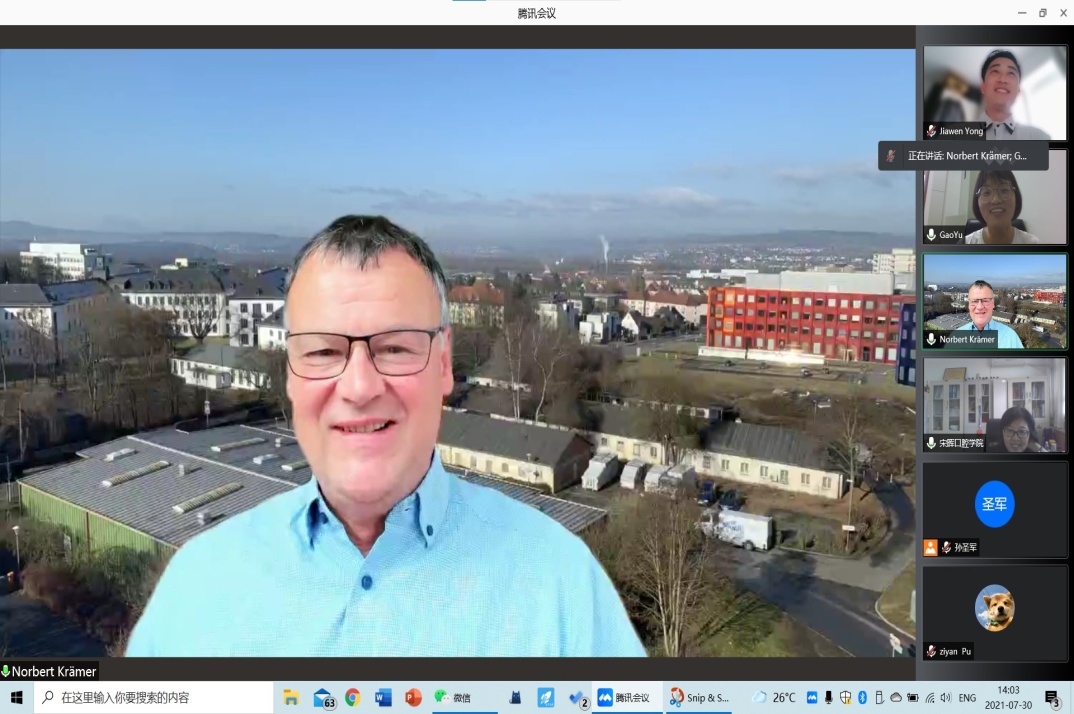This screenshot has width=1074, height=714.
Task: Click the Windows Start button
Action: (x=16, y=697)
